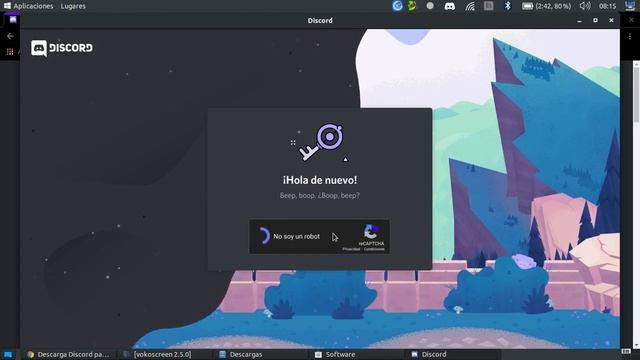Click the grey recording dot tray icon

pos(430,6)
